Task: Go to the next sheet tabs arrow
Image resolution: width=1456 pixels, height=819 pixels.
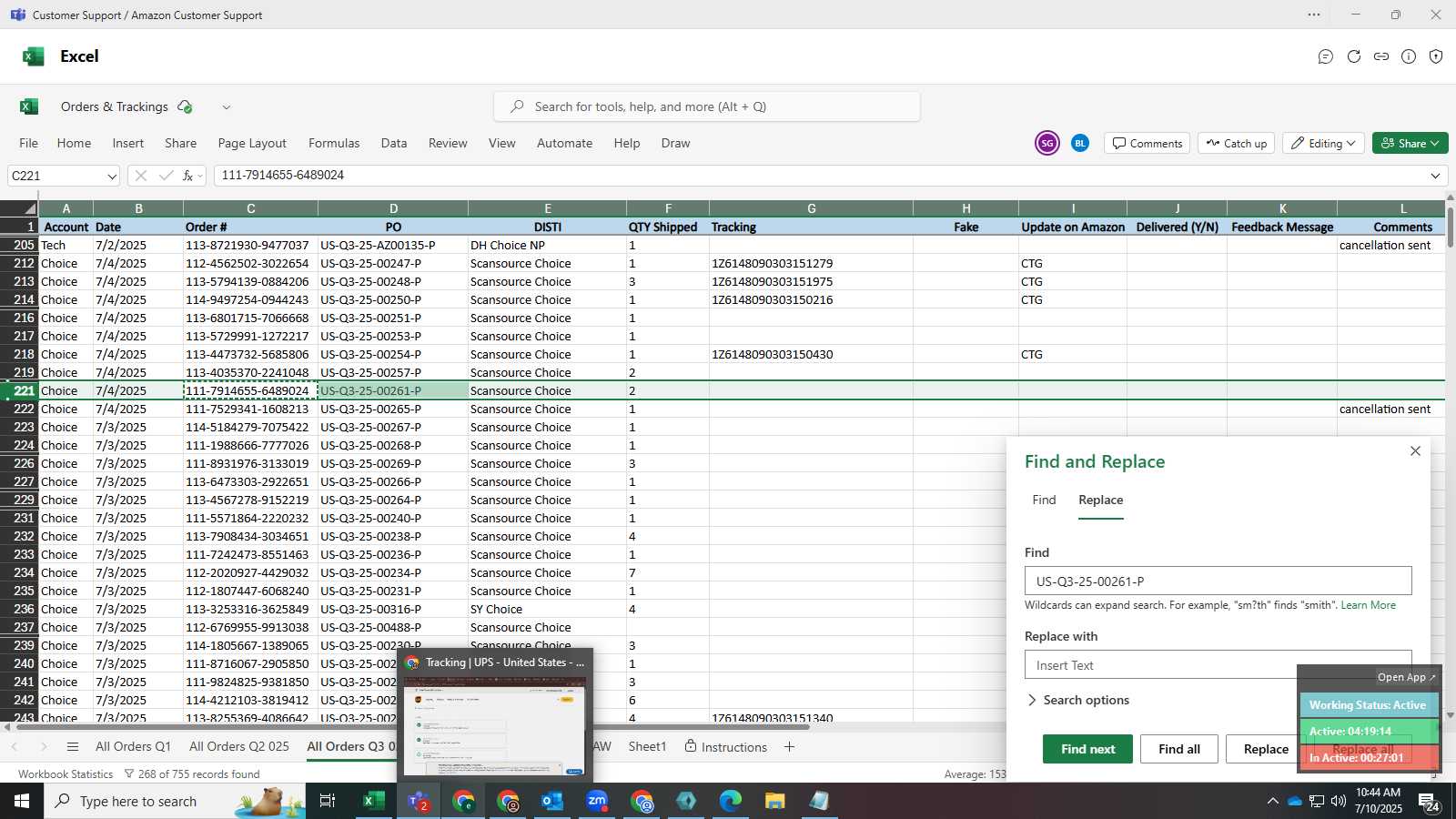Action: click(x=44, y=747)
